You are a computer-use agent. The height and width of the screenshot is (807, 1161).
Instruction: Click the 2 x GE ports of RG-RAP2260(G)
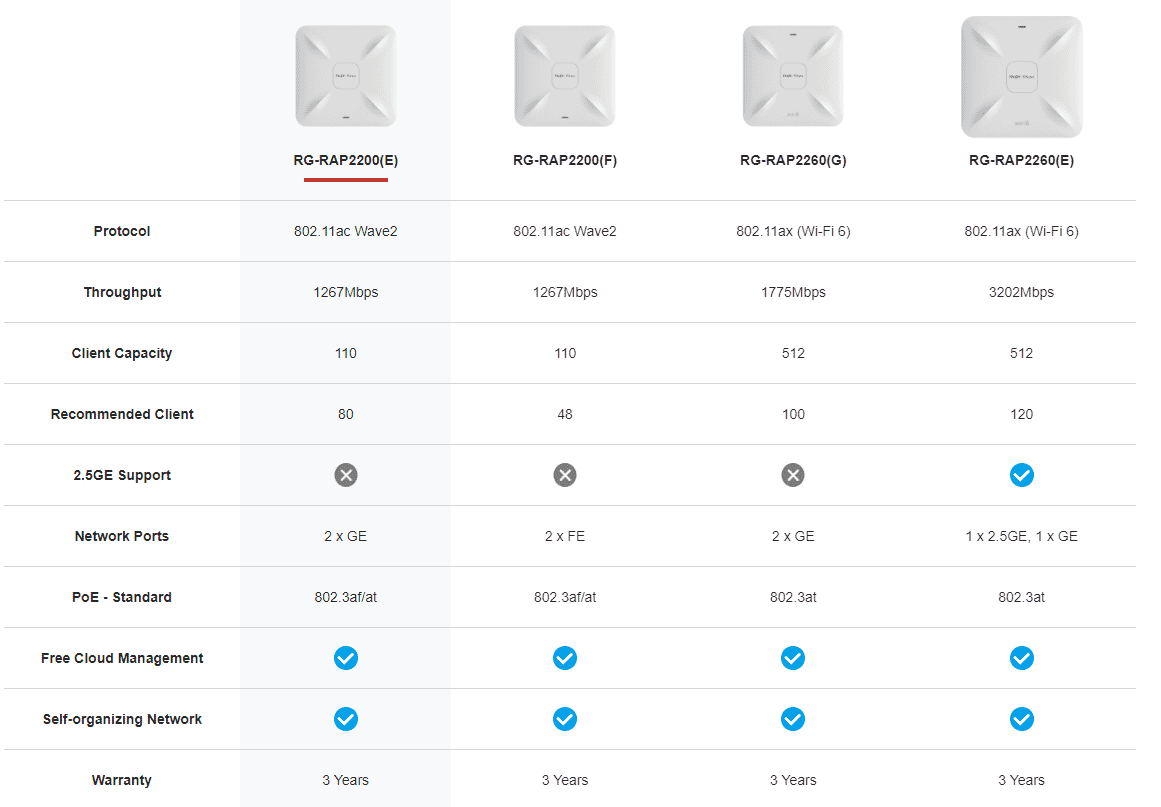coord(792,536)
